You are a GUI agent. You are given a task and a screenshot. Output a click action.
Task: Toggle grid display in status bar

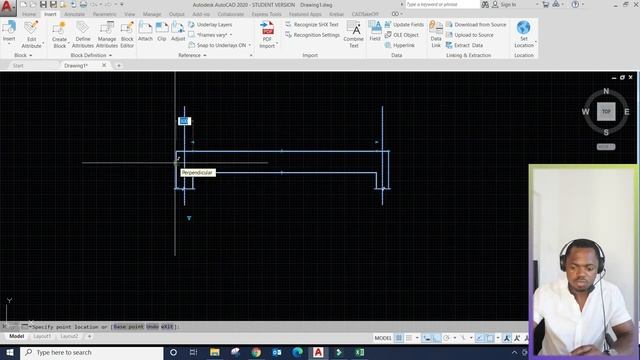tap(399, 338)
